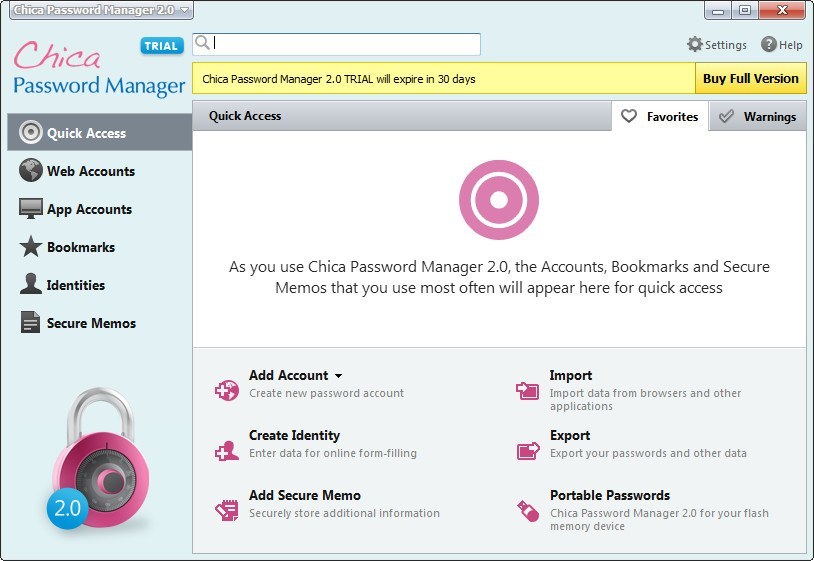Click the Import arrow icon

coord(527,390)
